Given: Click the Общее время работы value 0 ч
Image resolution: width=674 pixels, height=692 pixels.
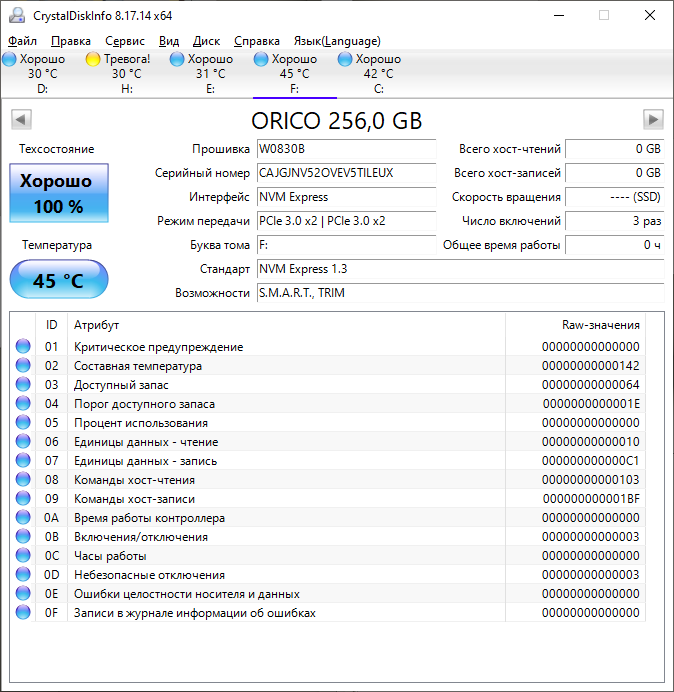Looking at the screenshot, I should (x=614, y=245).
